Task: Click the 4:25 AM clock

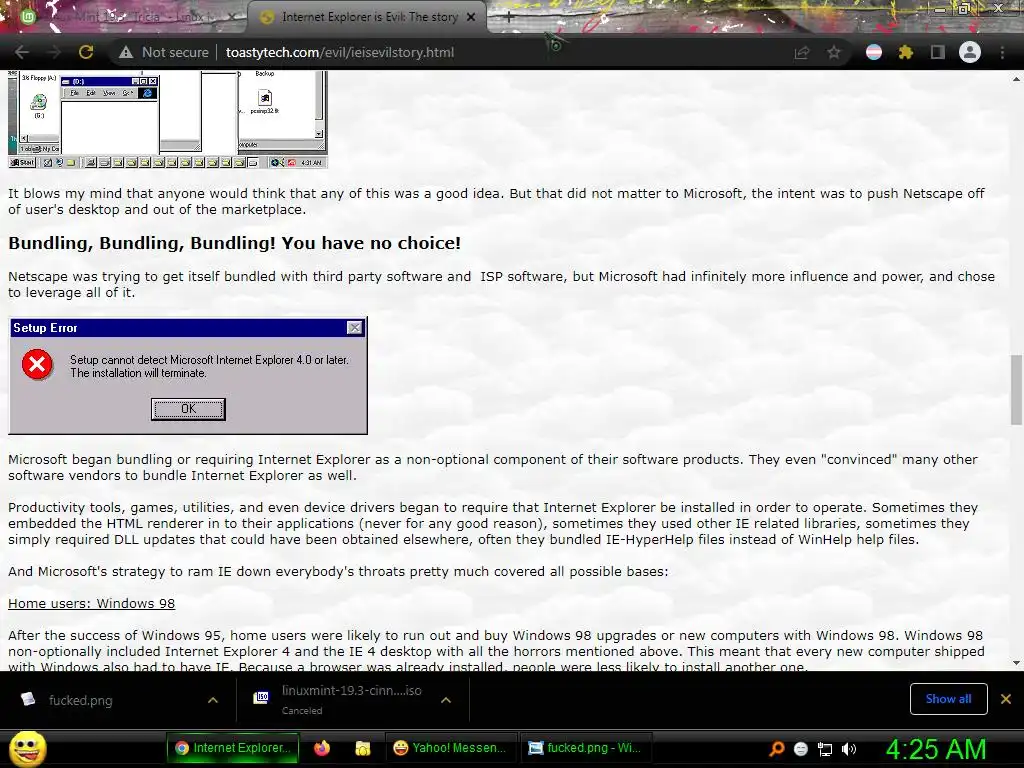Action: tap(936, 749)
